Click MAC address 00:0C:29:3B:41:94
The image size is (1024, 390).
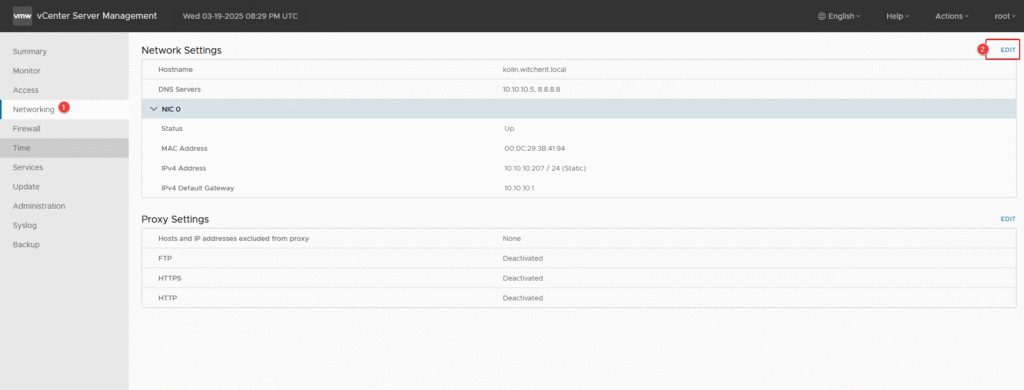[535, 148]
